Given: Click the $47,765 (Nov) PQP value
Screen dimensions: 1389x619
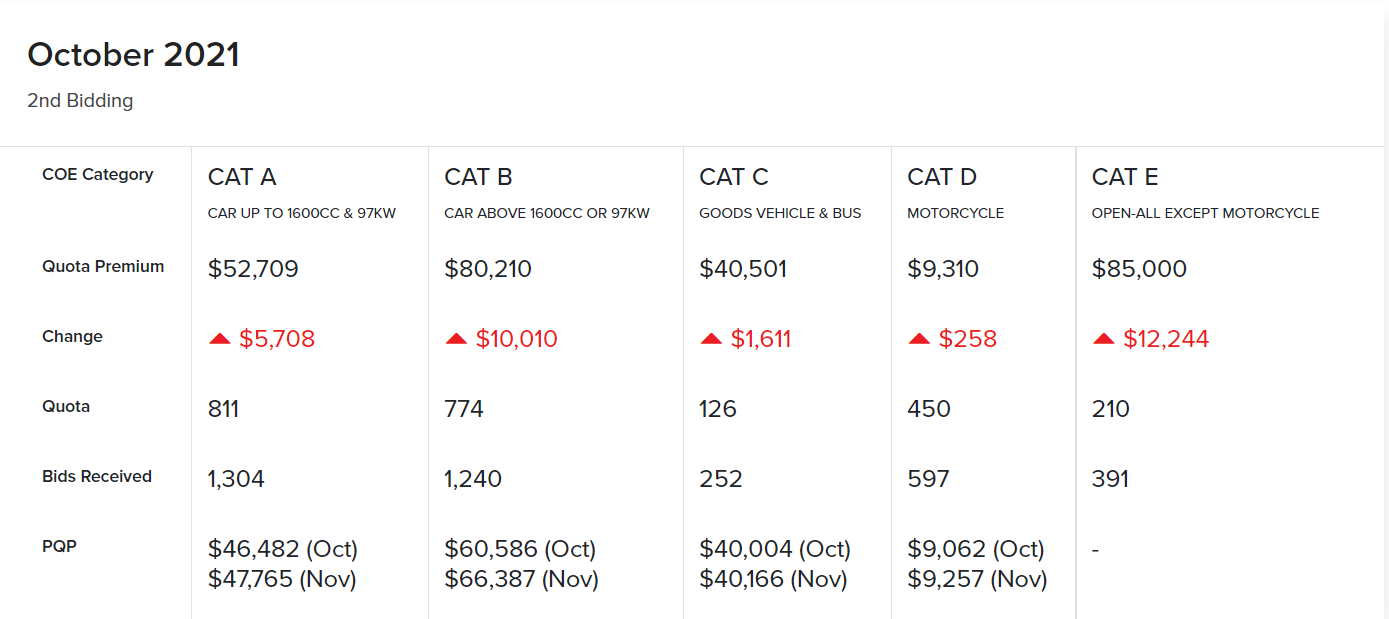Looking at the screenshot, I should 282,579.
